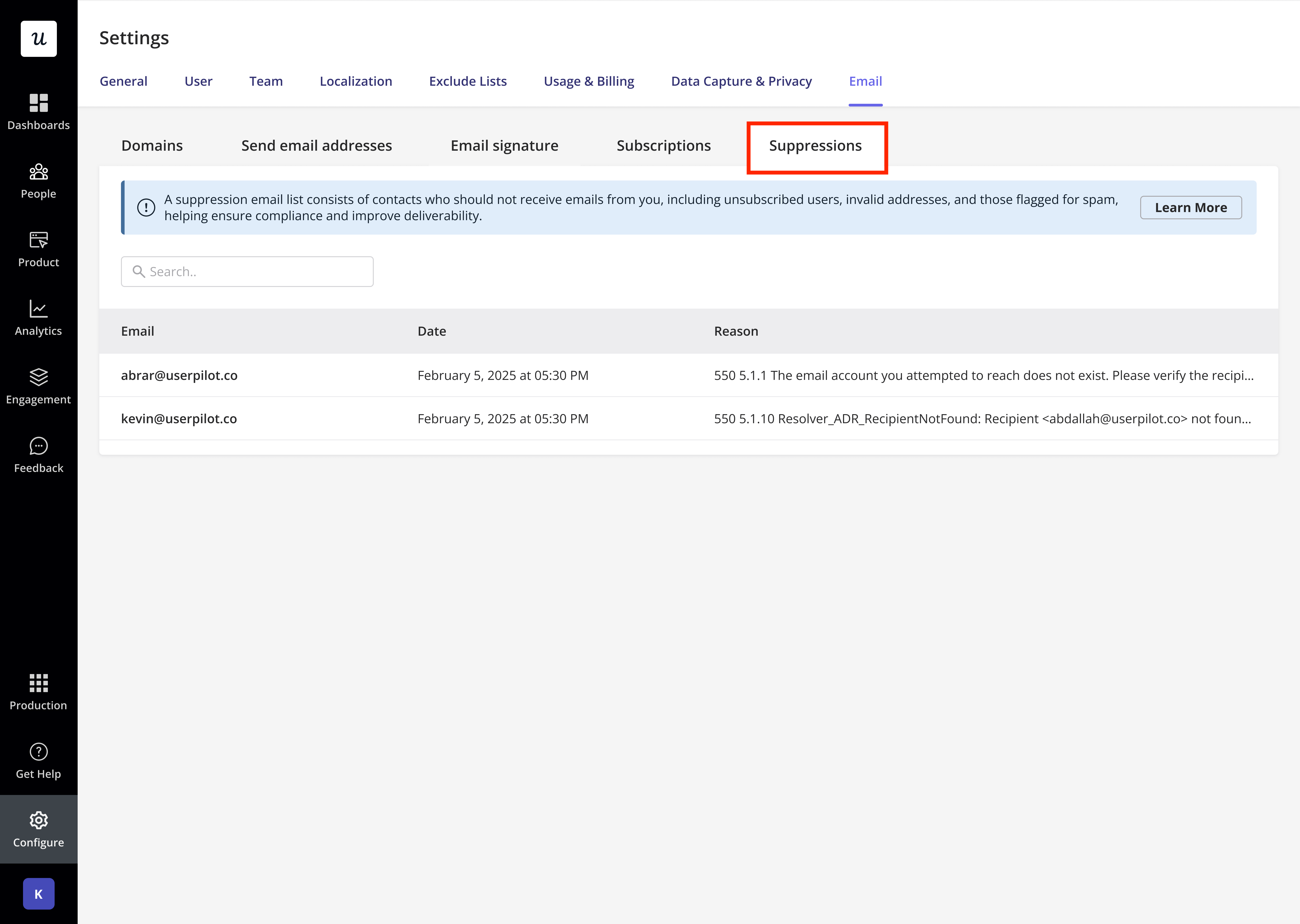Open the Analytics chart icon

(x=39, y=309)
